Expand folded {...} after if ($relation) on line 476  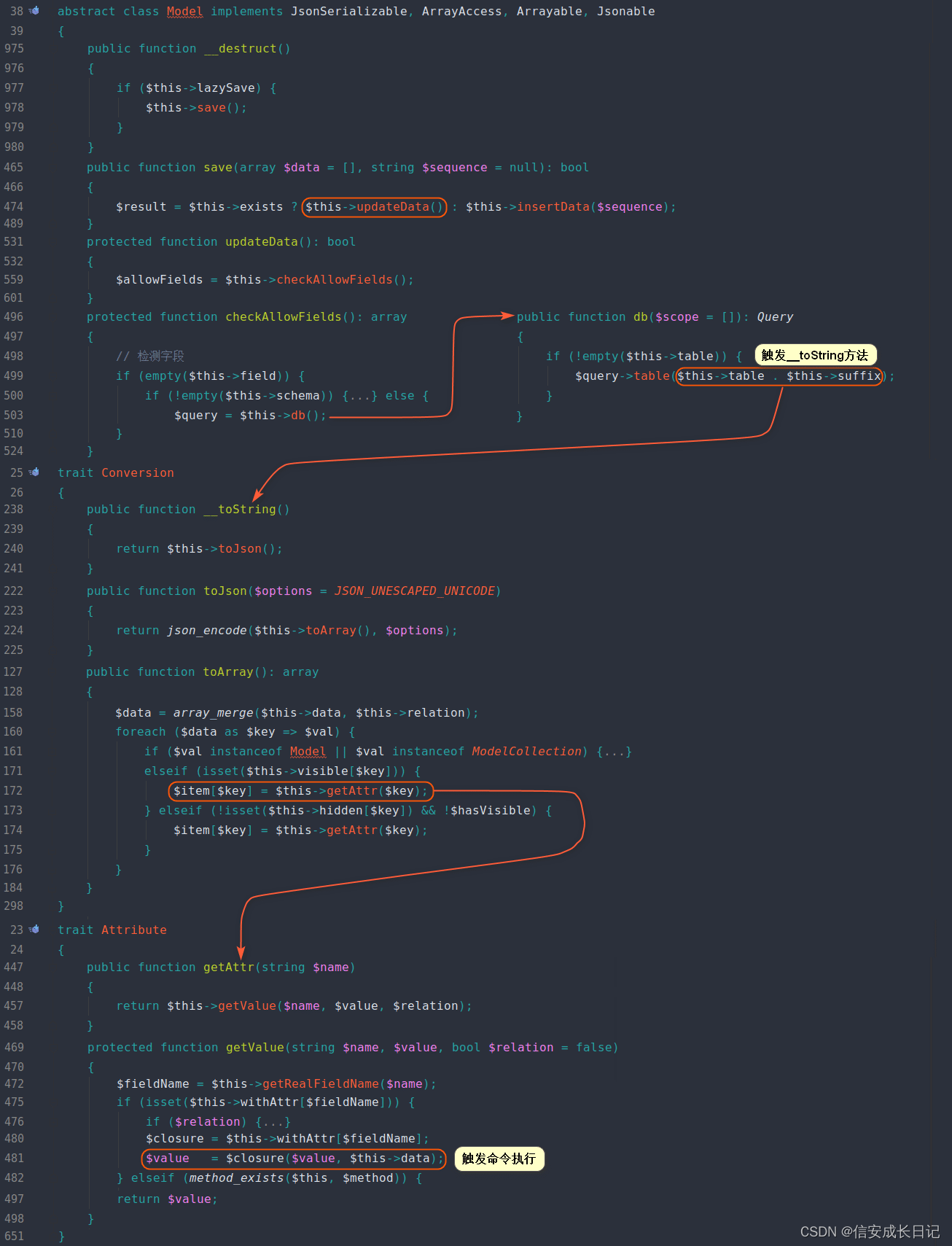[273, 1122]
